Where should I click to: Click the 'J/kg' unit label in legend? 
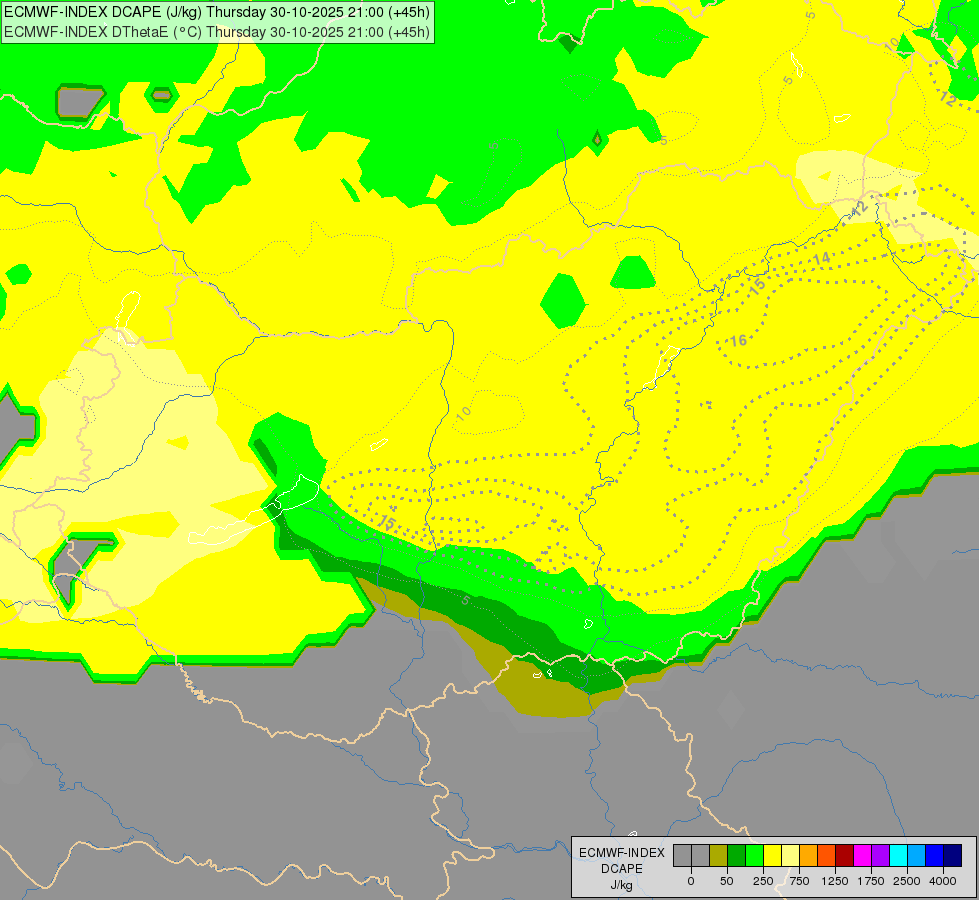coord(622,885)
